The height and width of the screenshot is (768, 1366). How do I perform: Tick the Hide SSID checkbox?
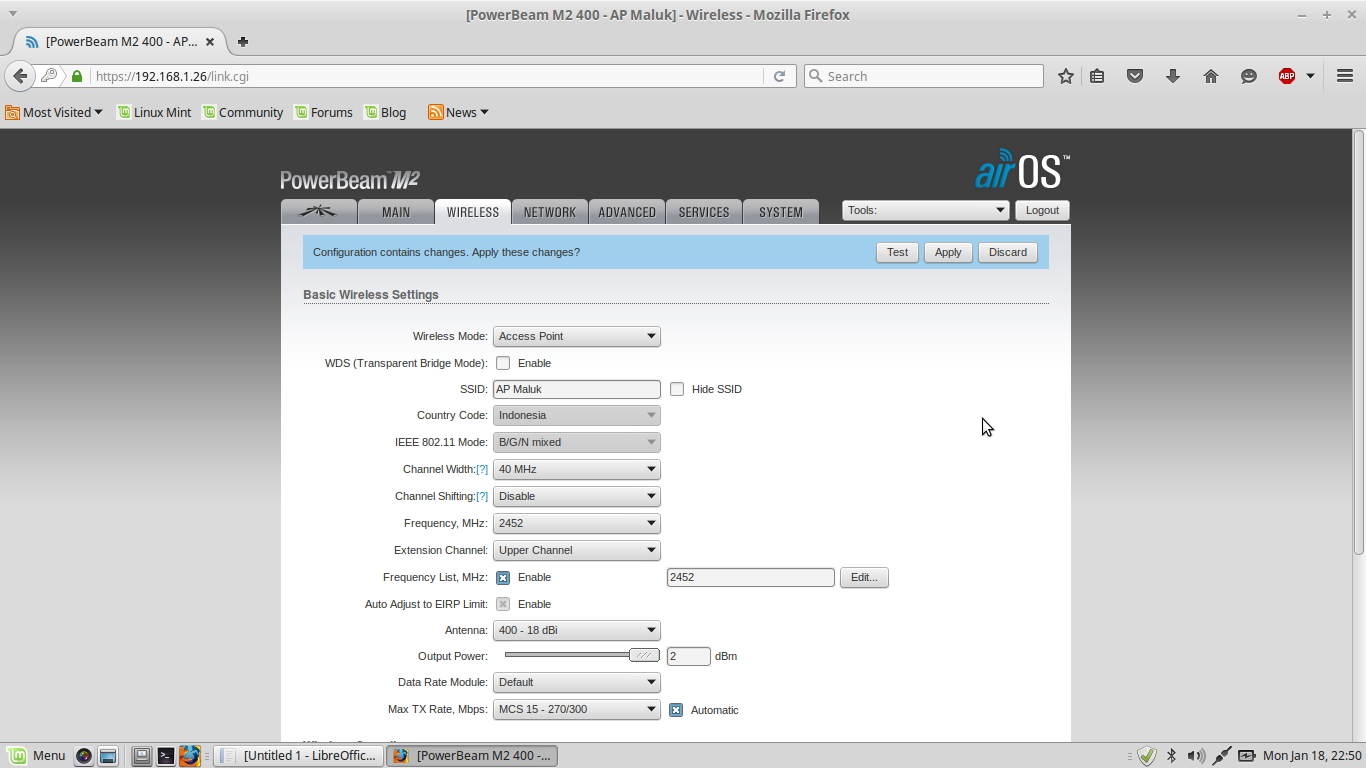click(x=677, y=389)
